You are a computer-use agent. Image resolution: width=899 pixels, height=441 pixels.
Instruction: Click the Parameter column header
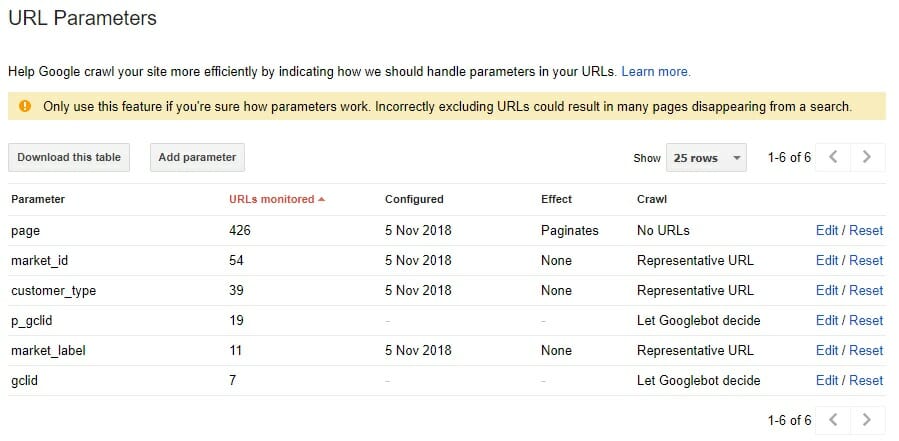point(38,199)
